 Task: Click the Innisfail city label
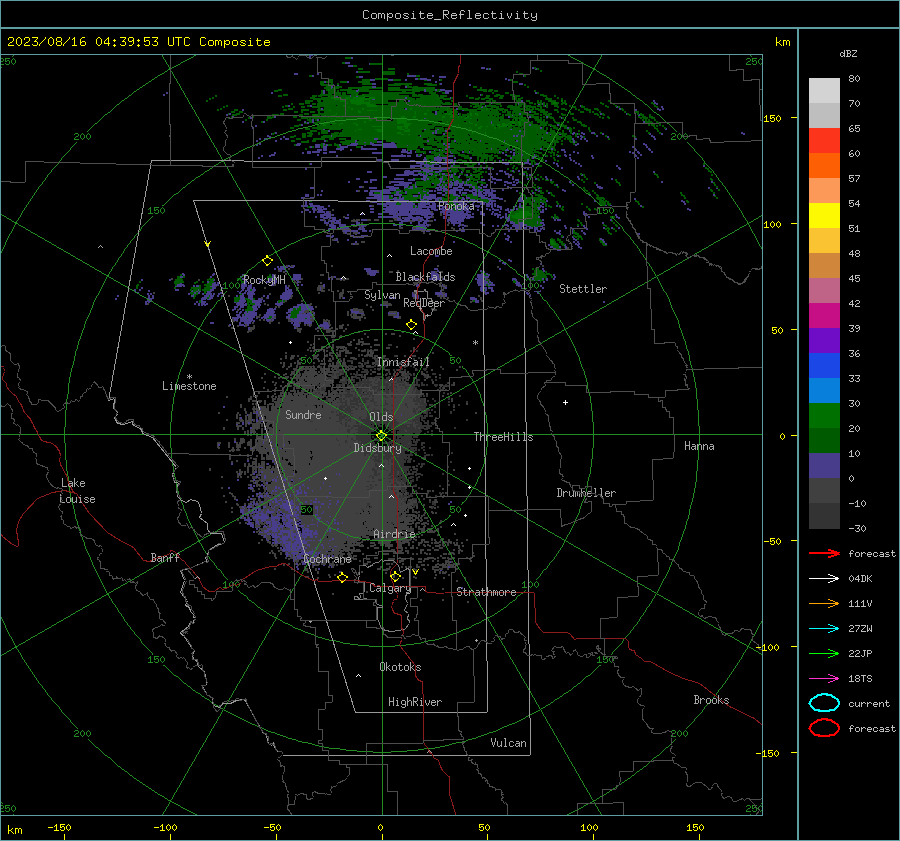coord(403,362)
